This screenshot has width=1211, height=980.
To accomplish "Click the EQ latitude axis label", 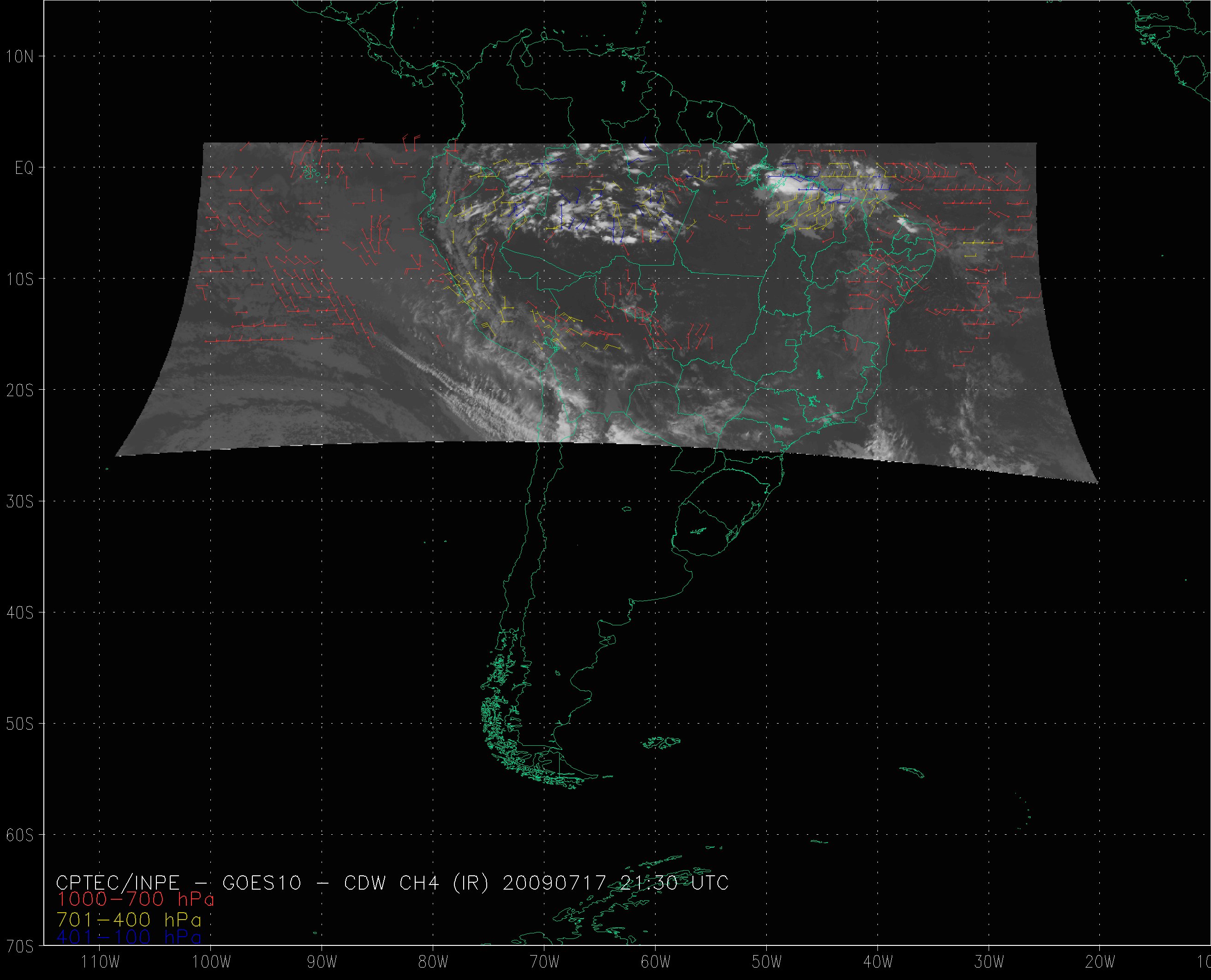I will click(x=24, y=168).
